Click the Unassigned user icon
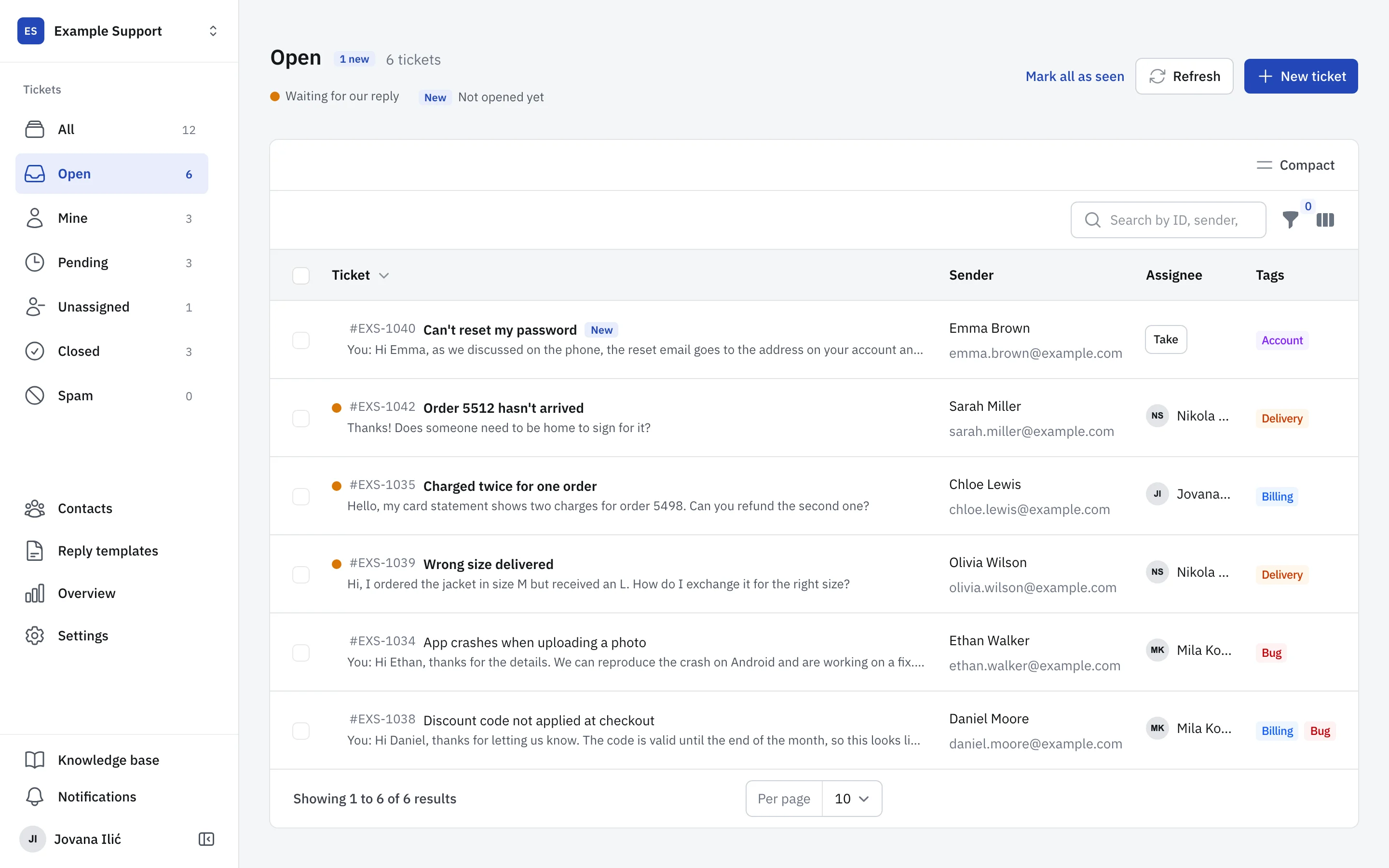 [34, 307]
